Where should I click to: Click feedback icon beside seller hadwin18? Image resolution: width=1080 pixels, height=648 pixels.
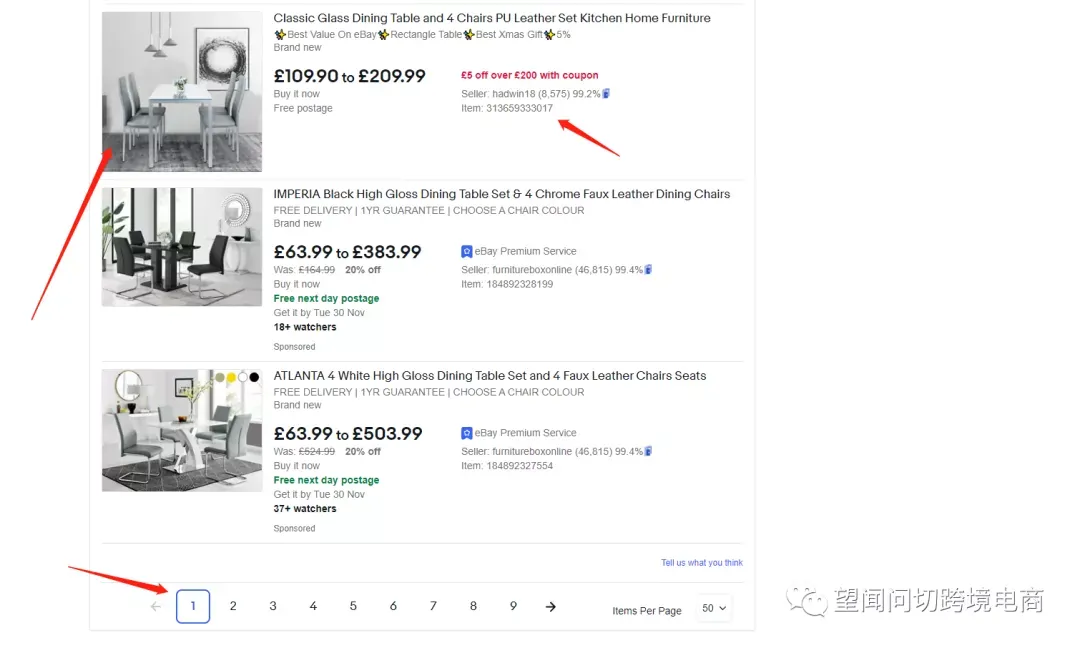(x=606, y=94)
